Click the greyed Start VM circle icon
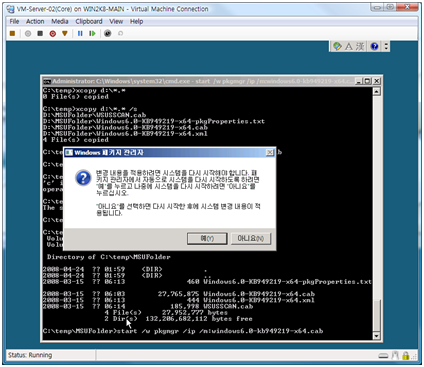Screen dimensions: 424x367 point(28,33)
